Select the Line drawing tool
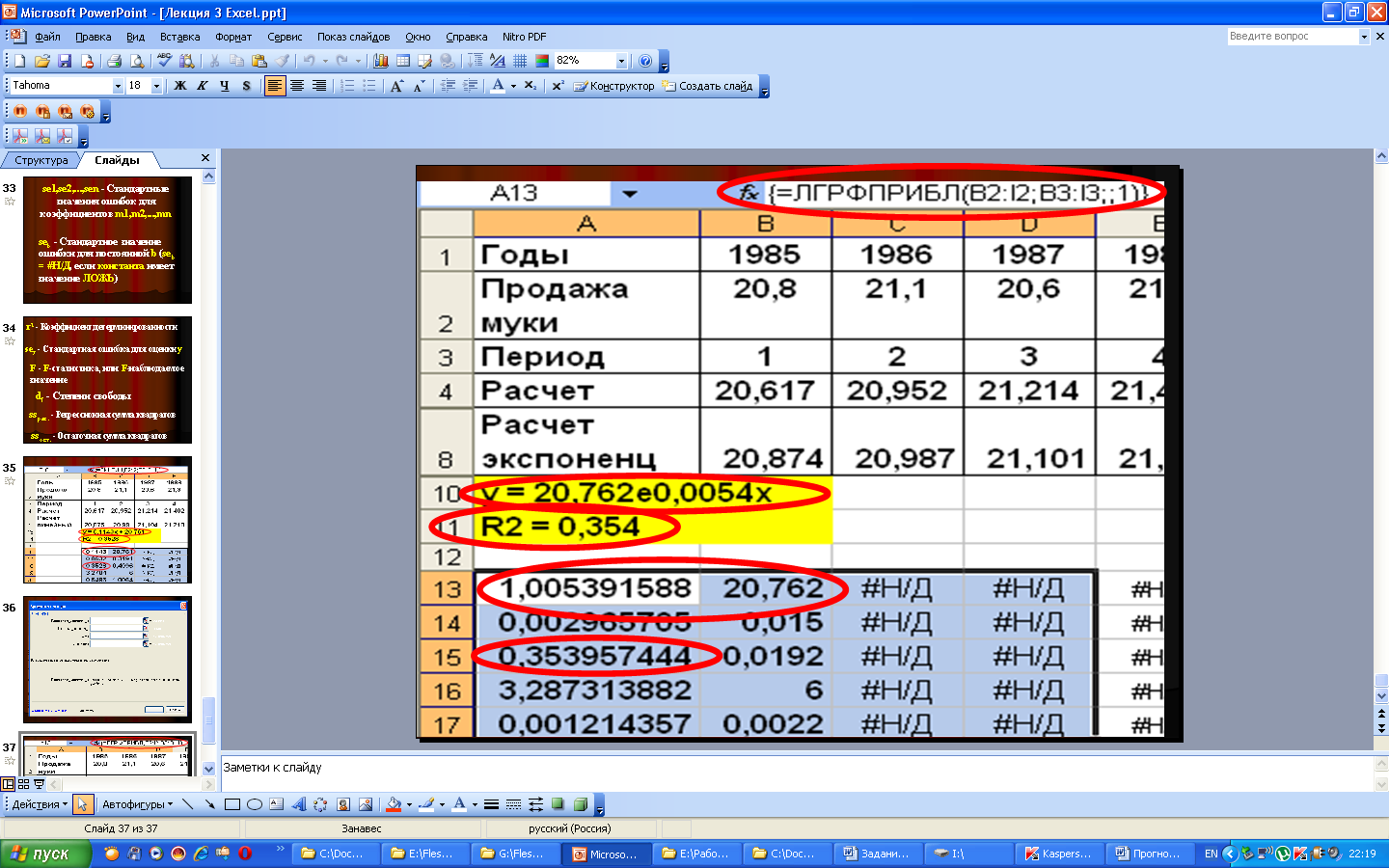1389x868 pixels. pos(187,804)
